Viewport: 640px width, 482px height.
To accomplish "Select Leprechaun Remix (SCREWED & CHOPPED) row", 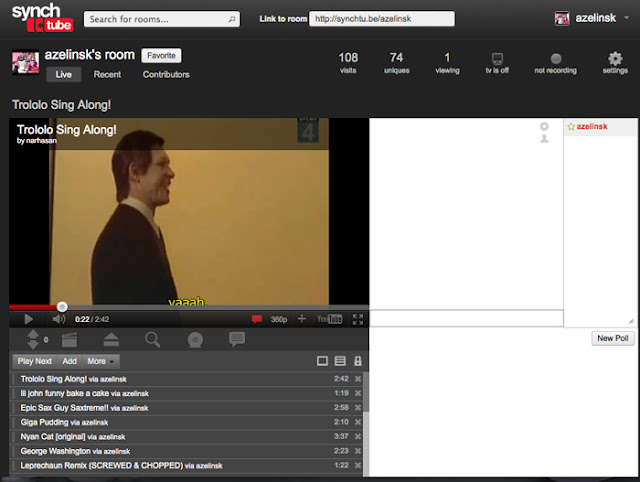I will tap(187, 465).
